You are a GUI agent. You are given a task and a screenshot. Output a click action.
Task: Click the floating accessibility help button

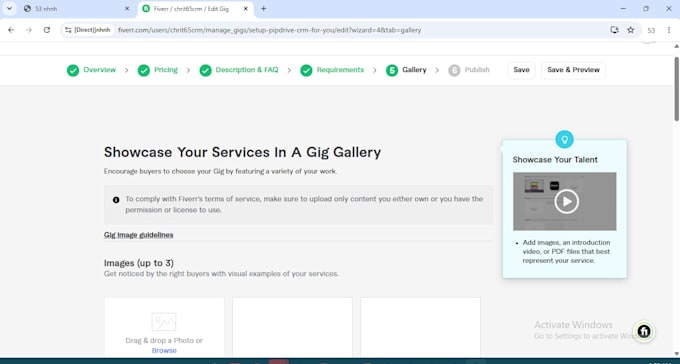click(644, 331)
